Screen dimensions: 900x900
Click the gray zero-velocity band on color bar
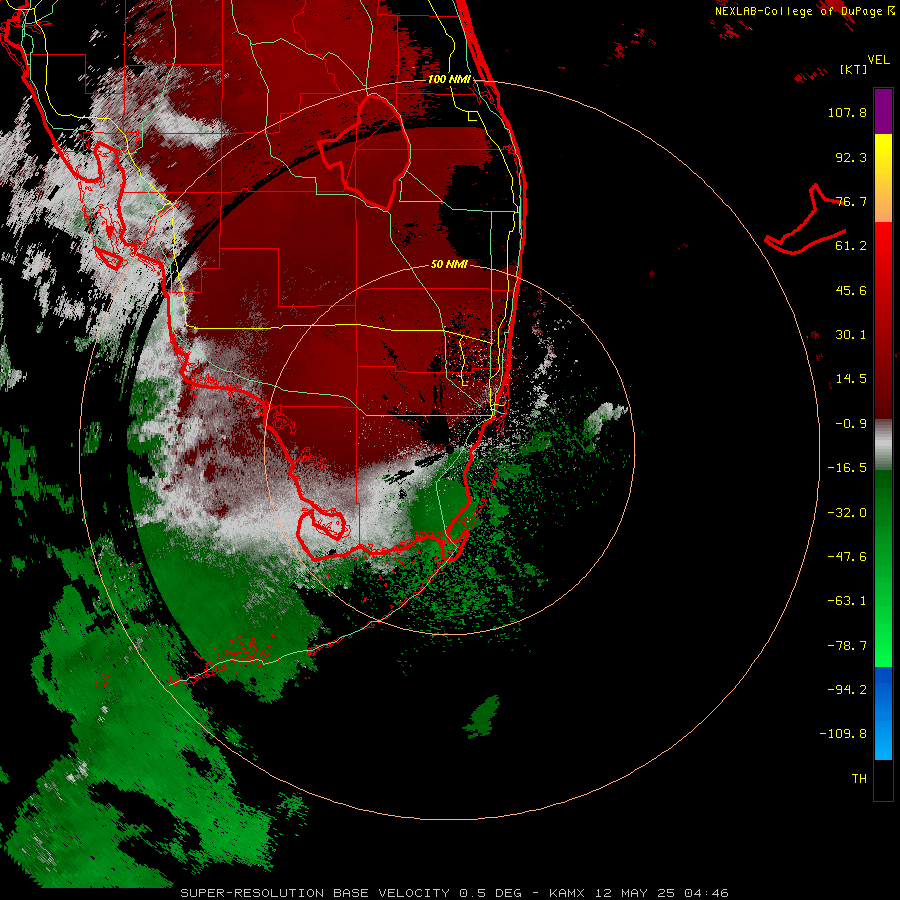point(883,445)
